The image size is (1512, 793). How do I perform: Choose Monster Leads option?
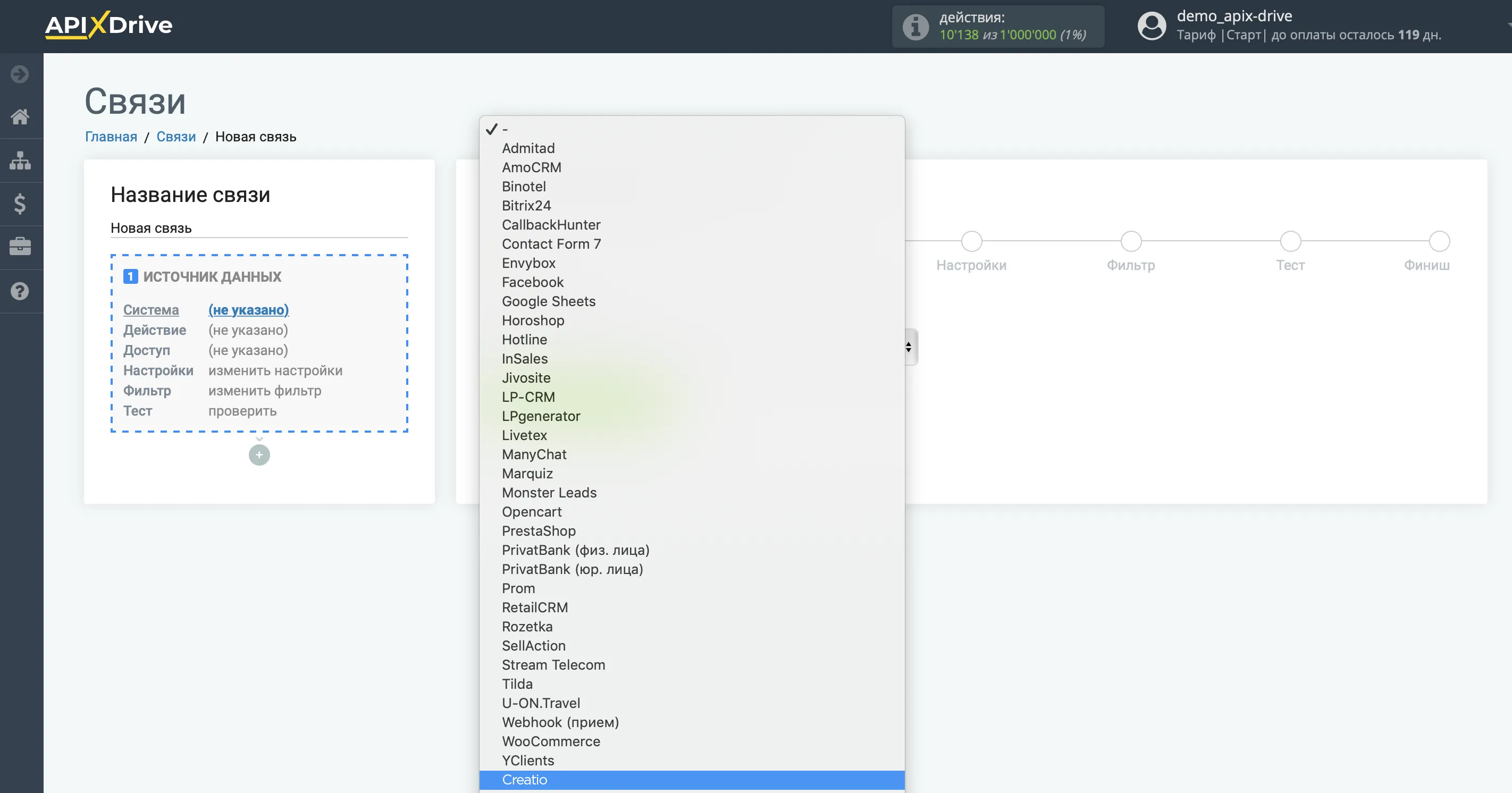click(692, 493)
